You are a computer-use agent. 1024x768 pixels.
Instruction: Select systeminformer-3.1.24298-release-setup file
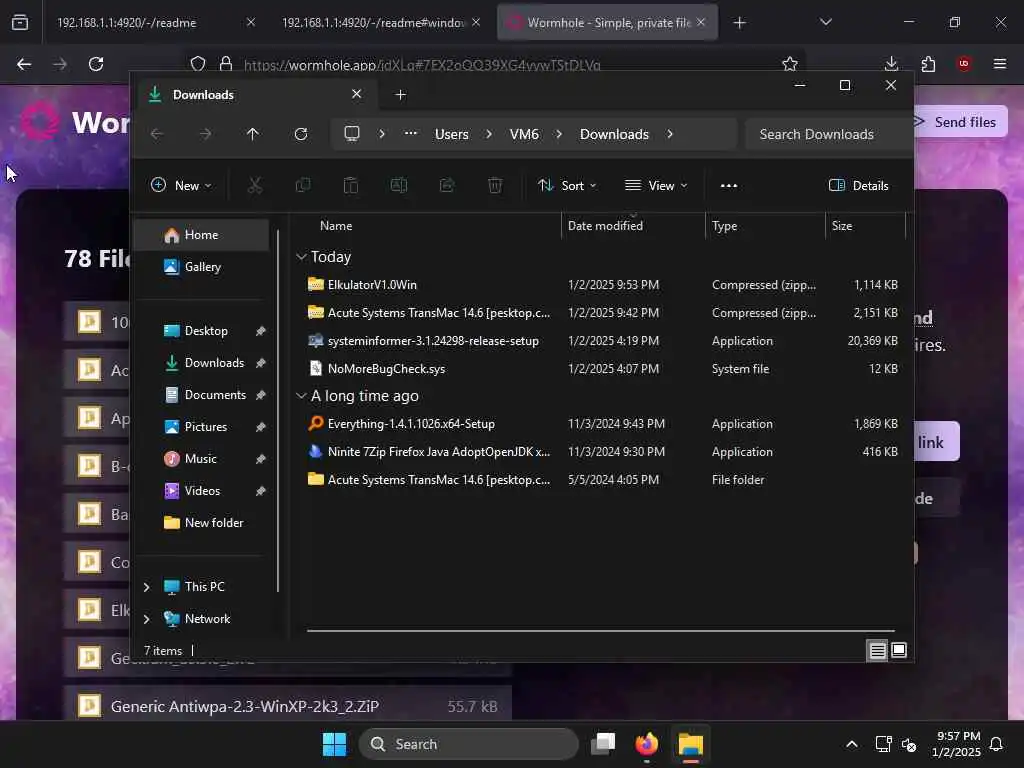[x=601, y=341]
